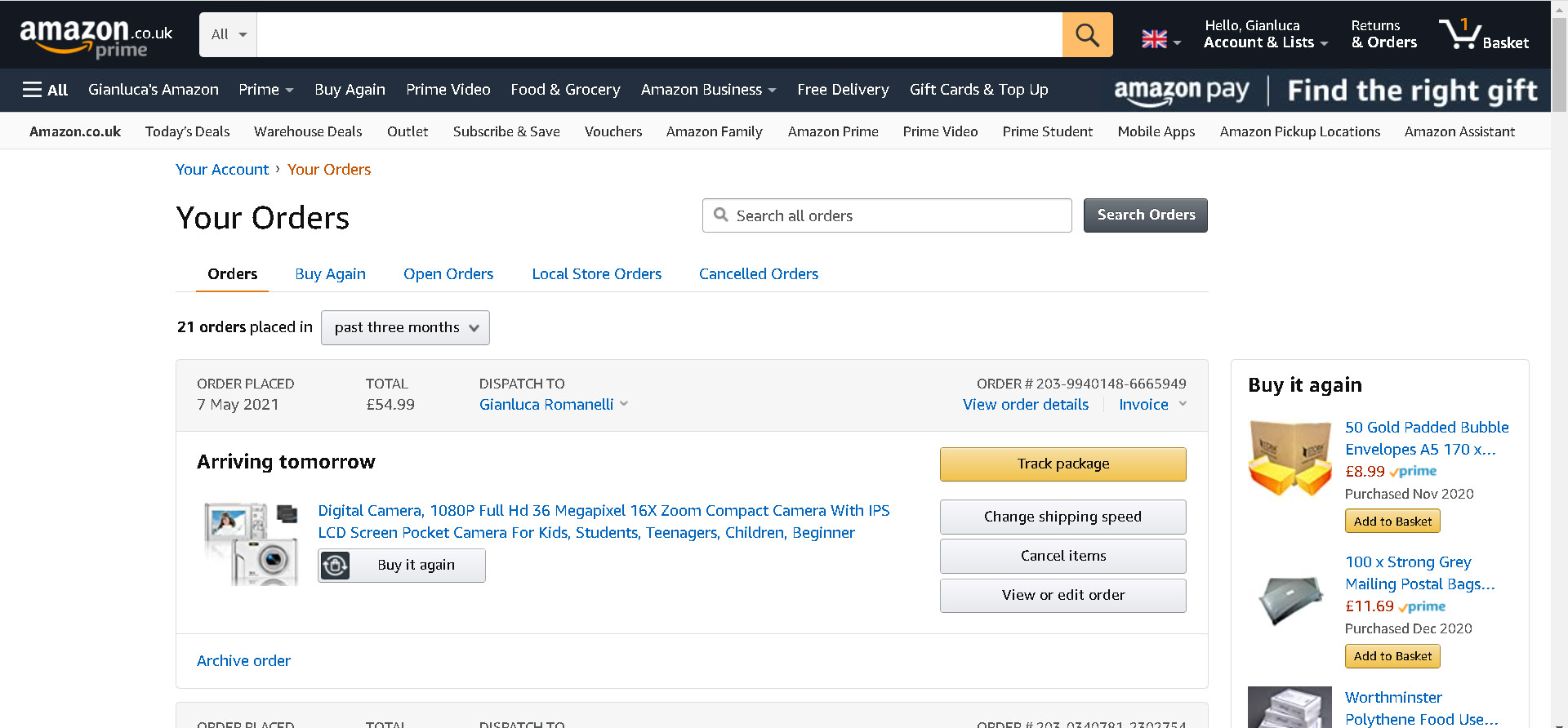This screenshot has height=728, width=1568.
Task: Click the Search all orders field
Action: pos(887,215)
